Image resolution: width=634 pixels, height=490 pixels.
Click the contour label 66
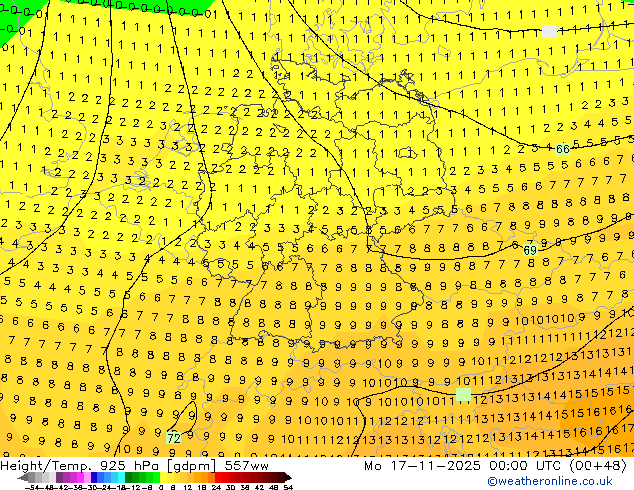click(x=562, y=149)
